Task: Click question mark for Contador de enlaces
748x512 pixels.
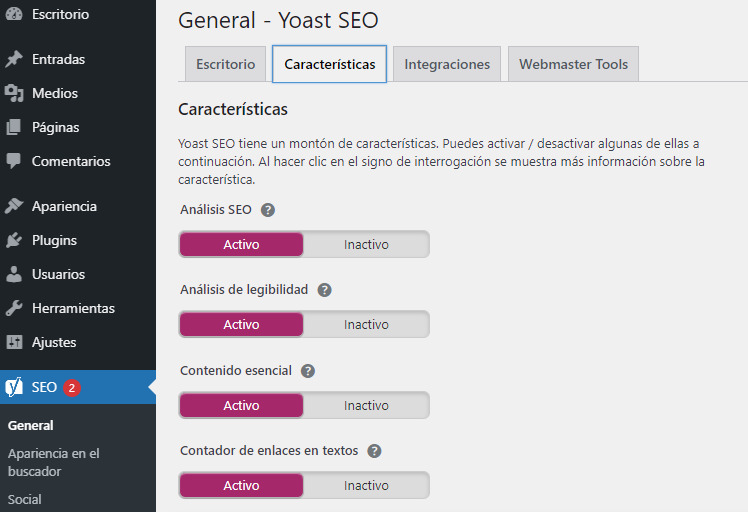Action: click(x=374, y=451)
